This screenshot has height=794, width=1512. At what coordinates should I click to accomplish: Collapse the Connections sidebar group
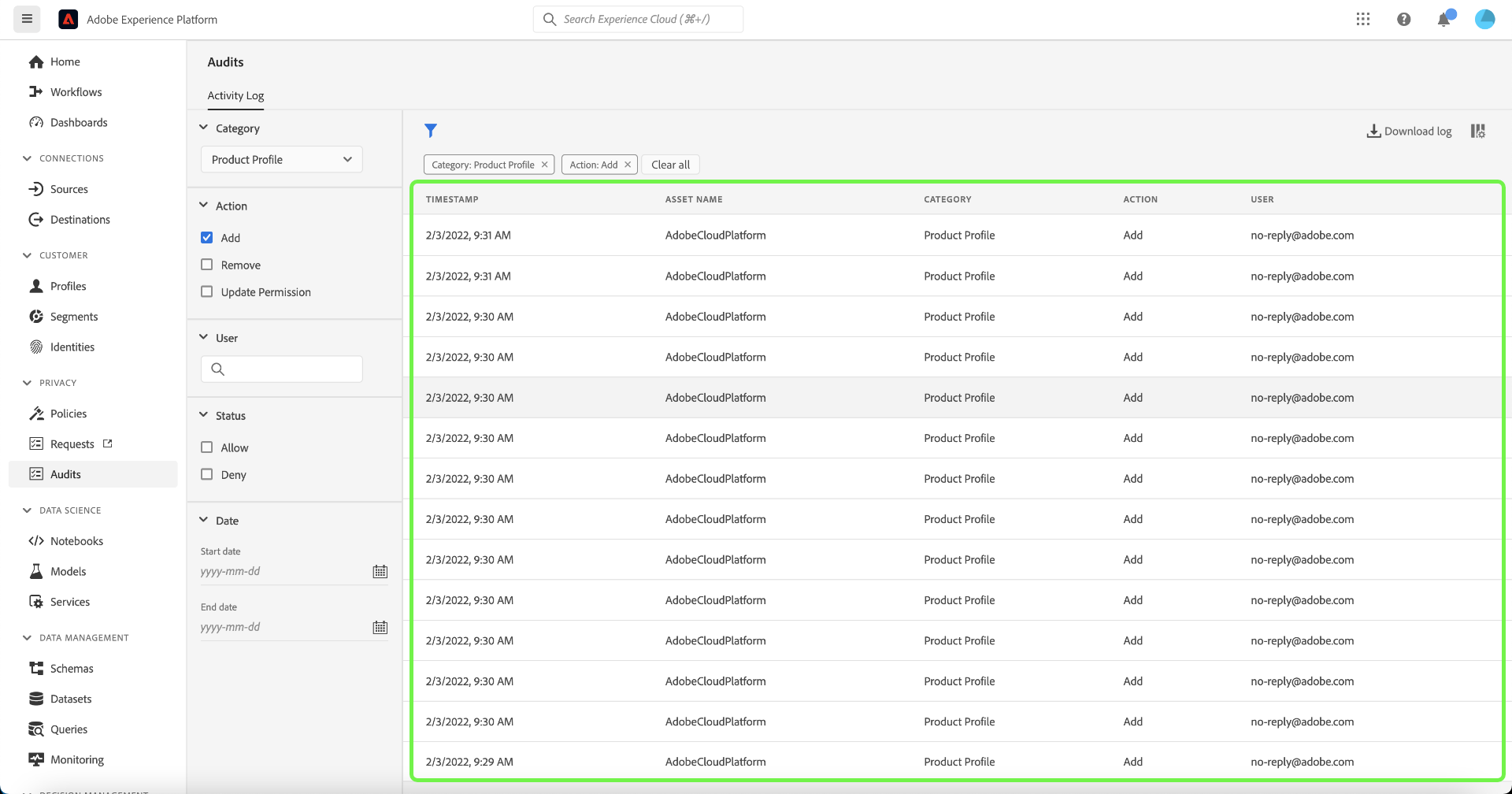coord(28,158)
